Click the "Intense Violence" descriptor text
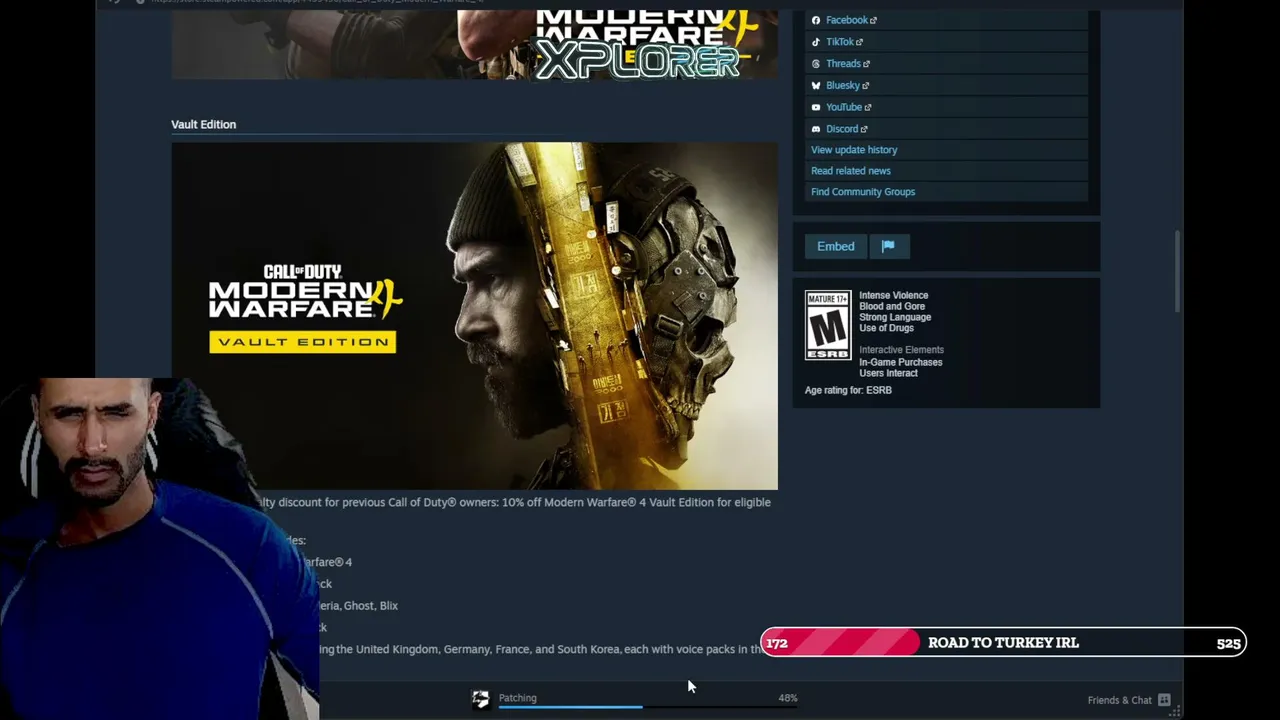Viewport: 1280px width, 720px height. point(894,296)
